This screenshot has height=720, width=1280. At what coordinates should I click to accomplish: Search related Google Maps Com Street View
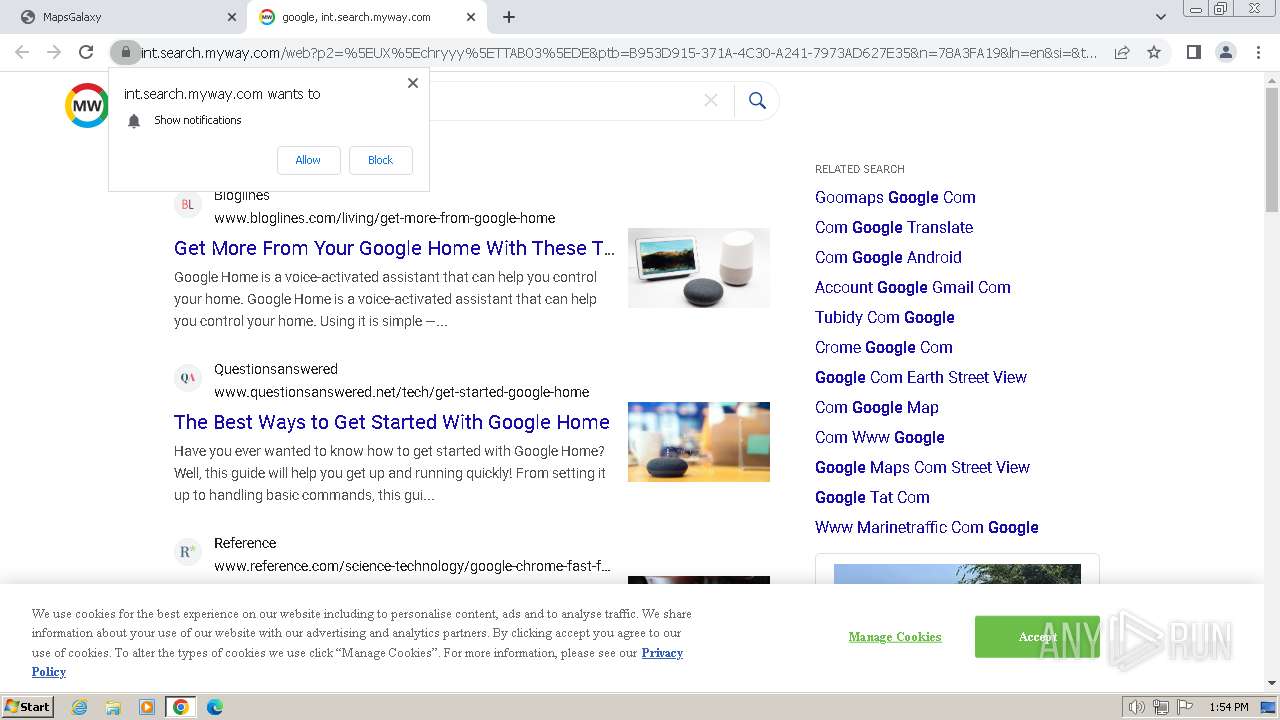(922, 467)
